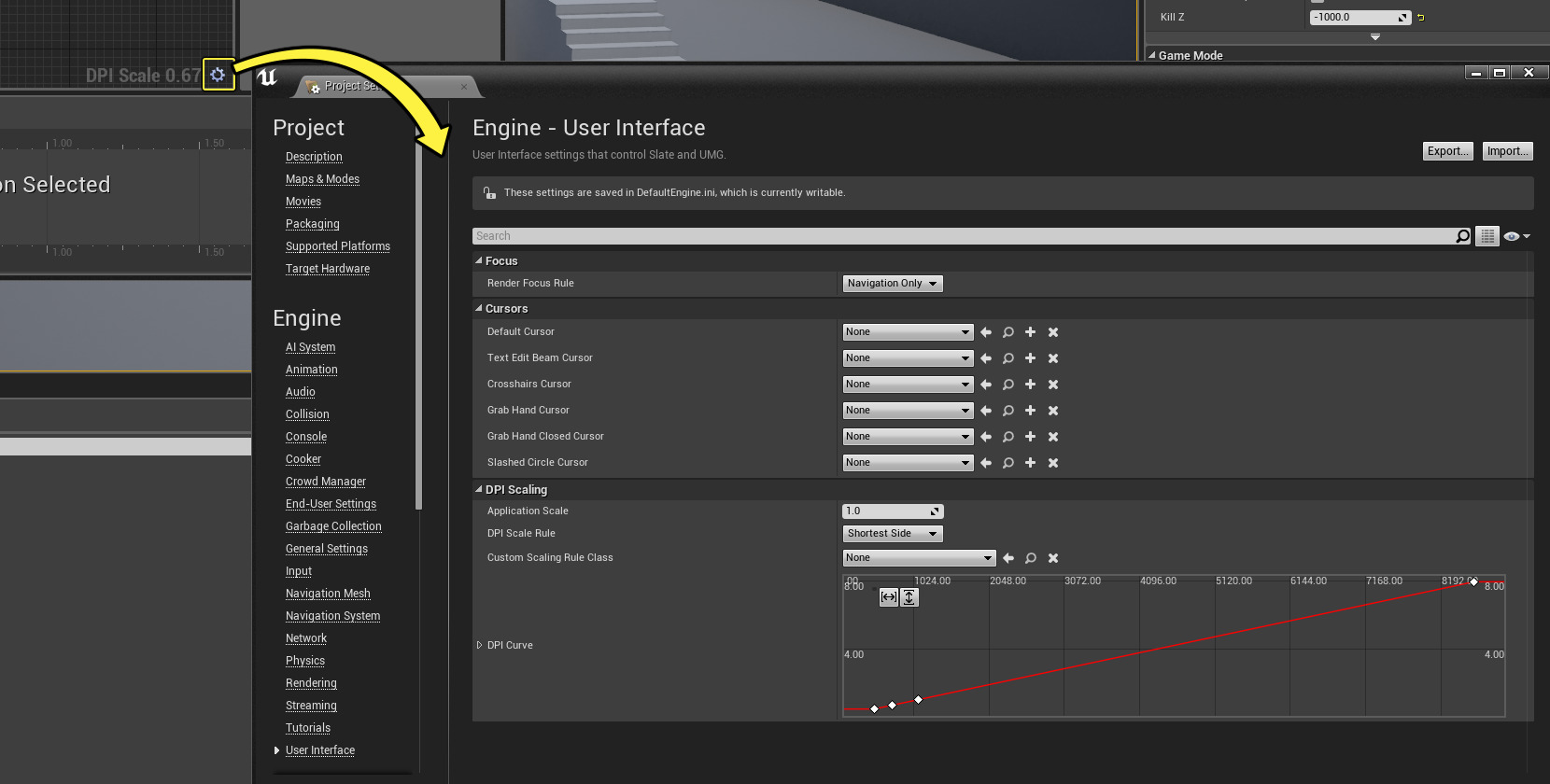Open the Supported Platforms settings link

[x=338, y=246]
